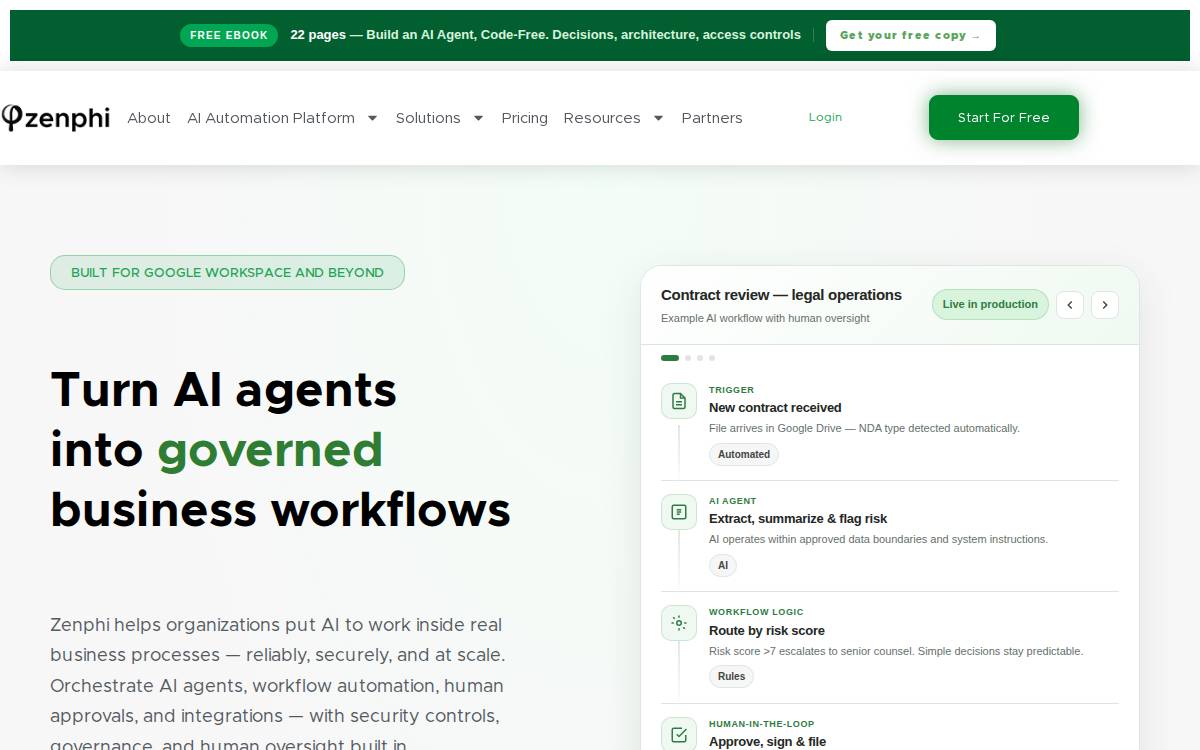
Task: Click File arrives in Google Drive description
Action: [x=864, y=428]
